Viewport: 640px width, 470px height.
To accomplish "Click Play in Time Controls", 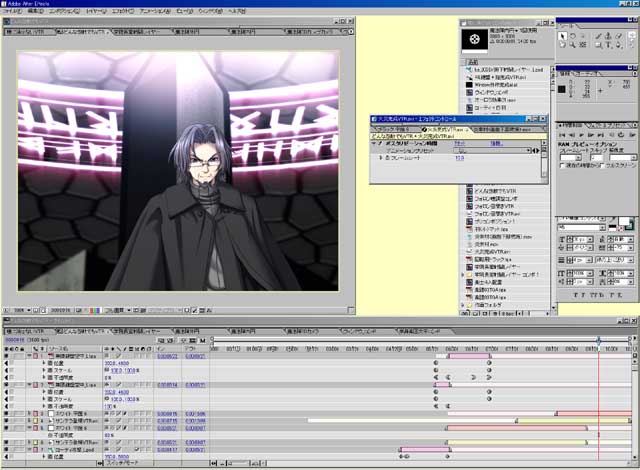I will pos(582,135).
